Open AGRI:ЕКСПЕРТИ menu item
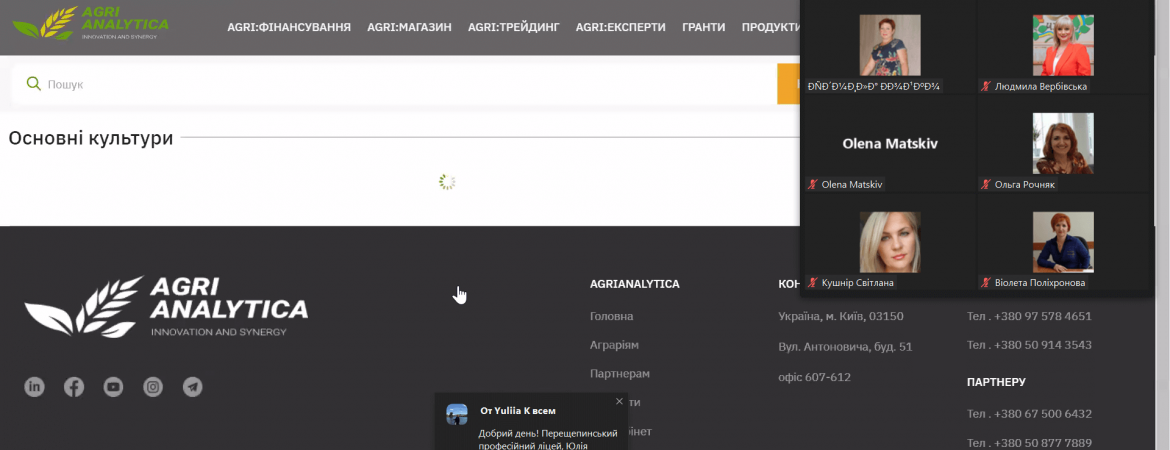The image size is (1170, 450). [621, 28]
